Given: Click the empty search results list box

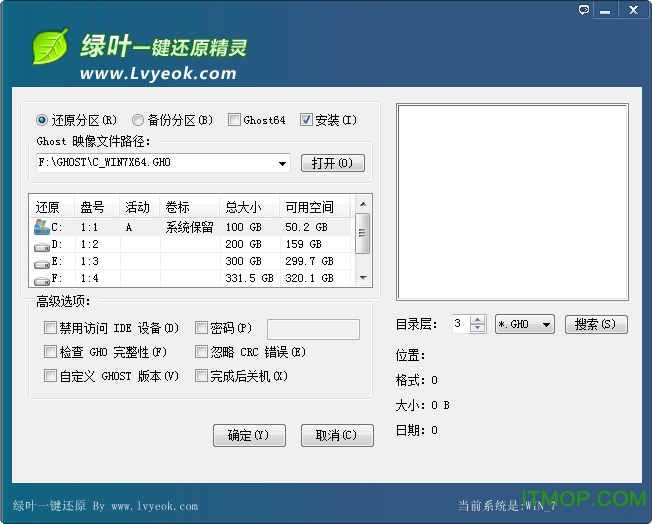Looking at the screenshot, I should pyautogui.click(x=512, y=202).
